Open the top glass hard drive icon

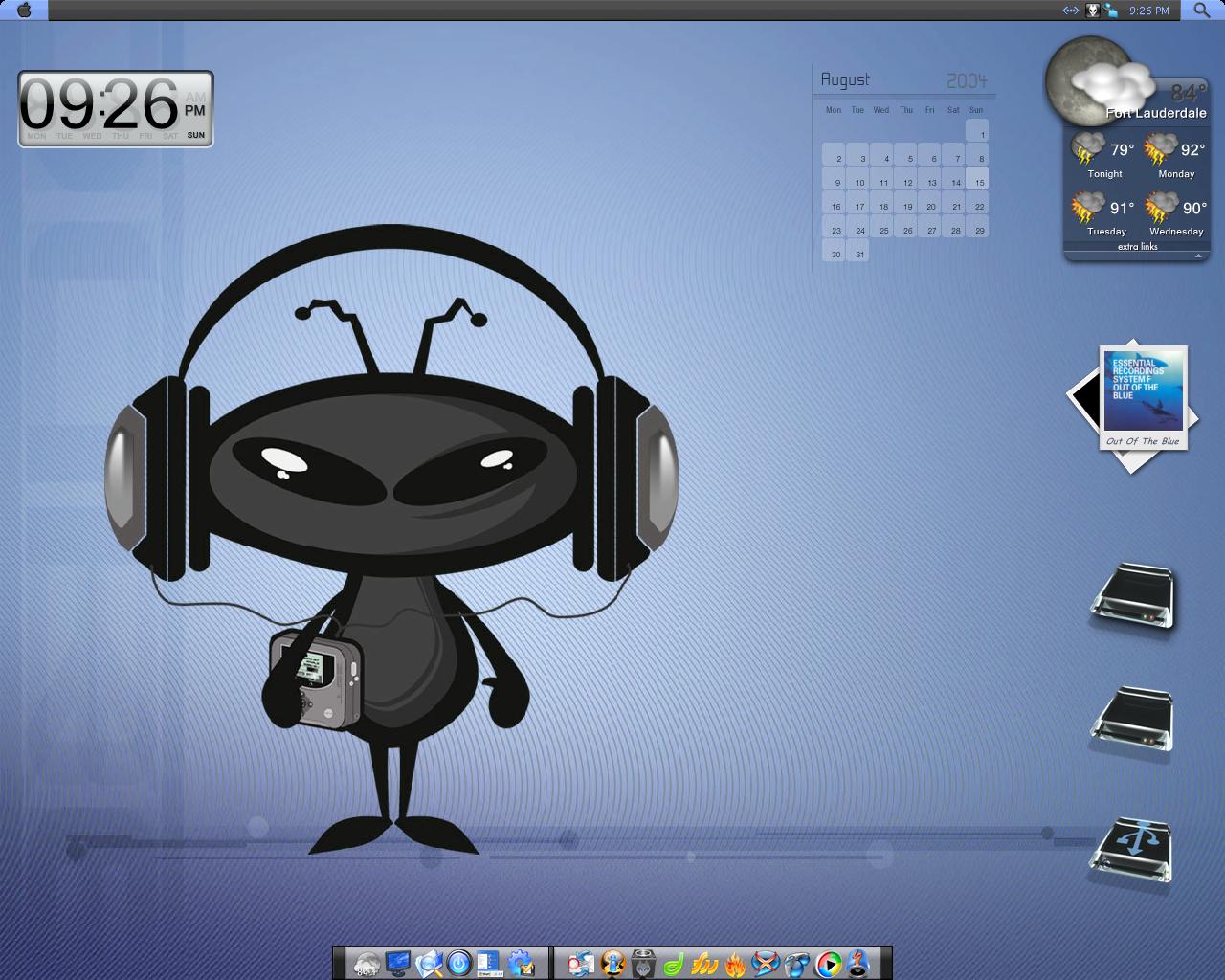(1134, 596)
